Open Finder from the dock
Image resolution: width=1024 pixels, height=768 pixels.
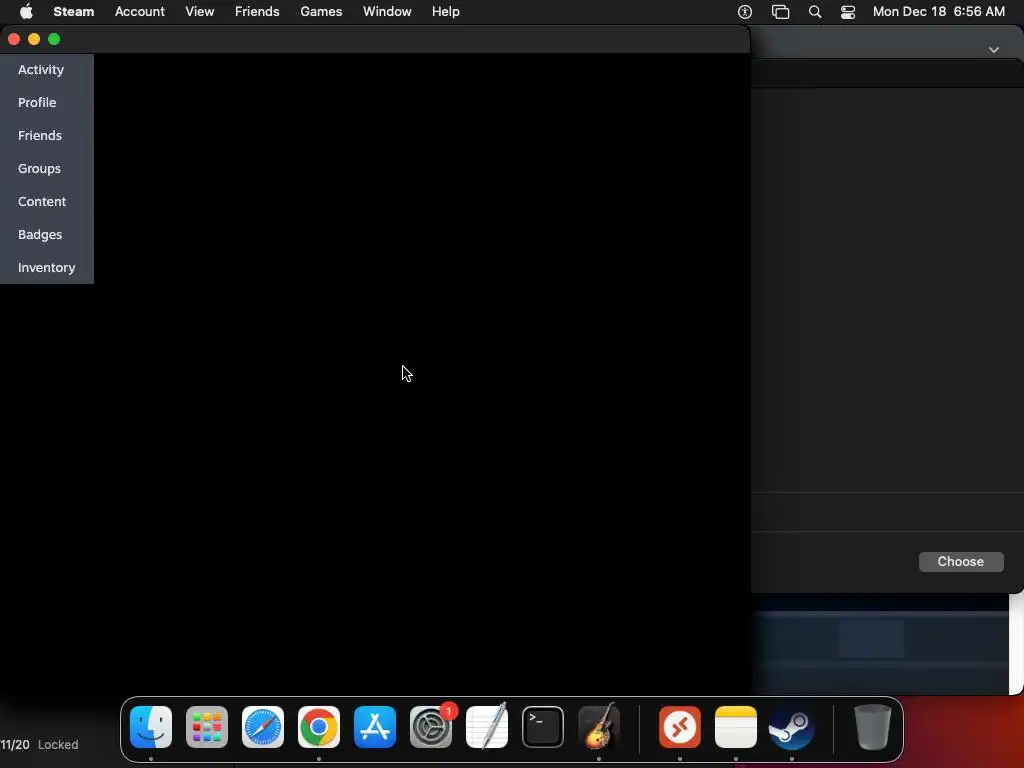(x=151, y=727)
